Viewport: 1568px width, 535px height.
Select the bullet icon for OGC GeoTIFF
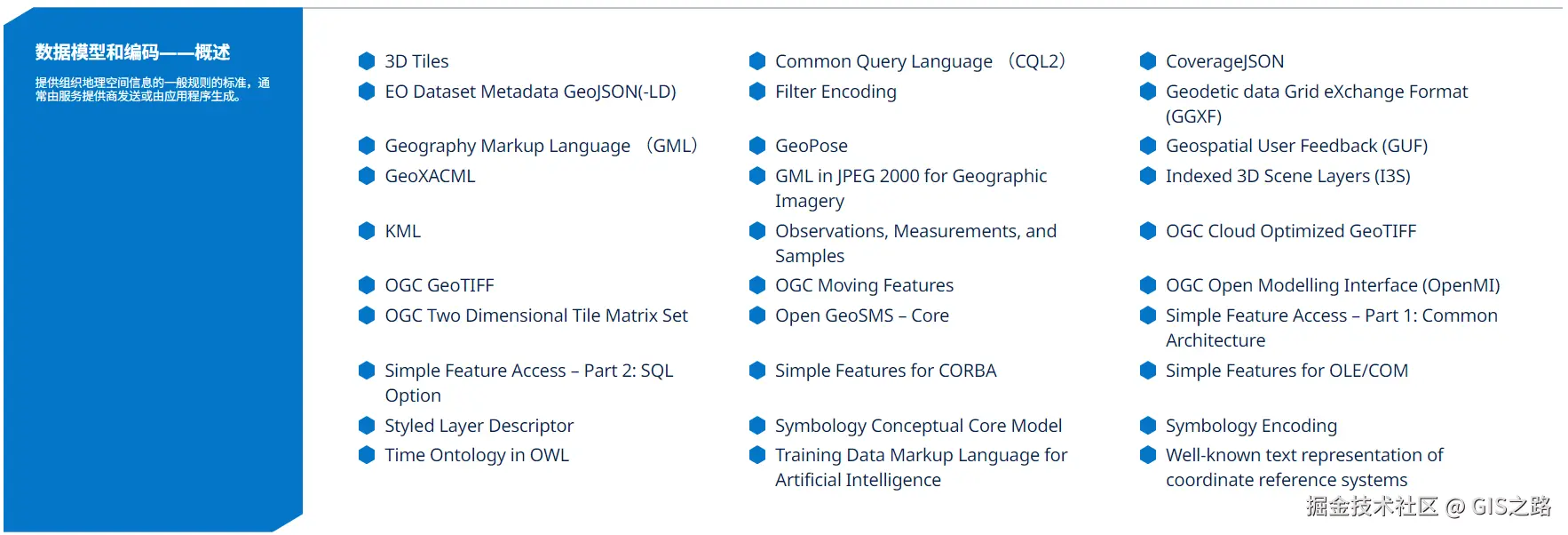tap(367, 285)
